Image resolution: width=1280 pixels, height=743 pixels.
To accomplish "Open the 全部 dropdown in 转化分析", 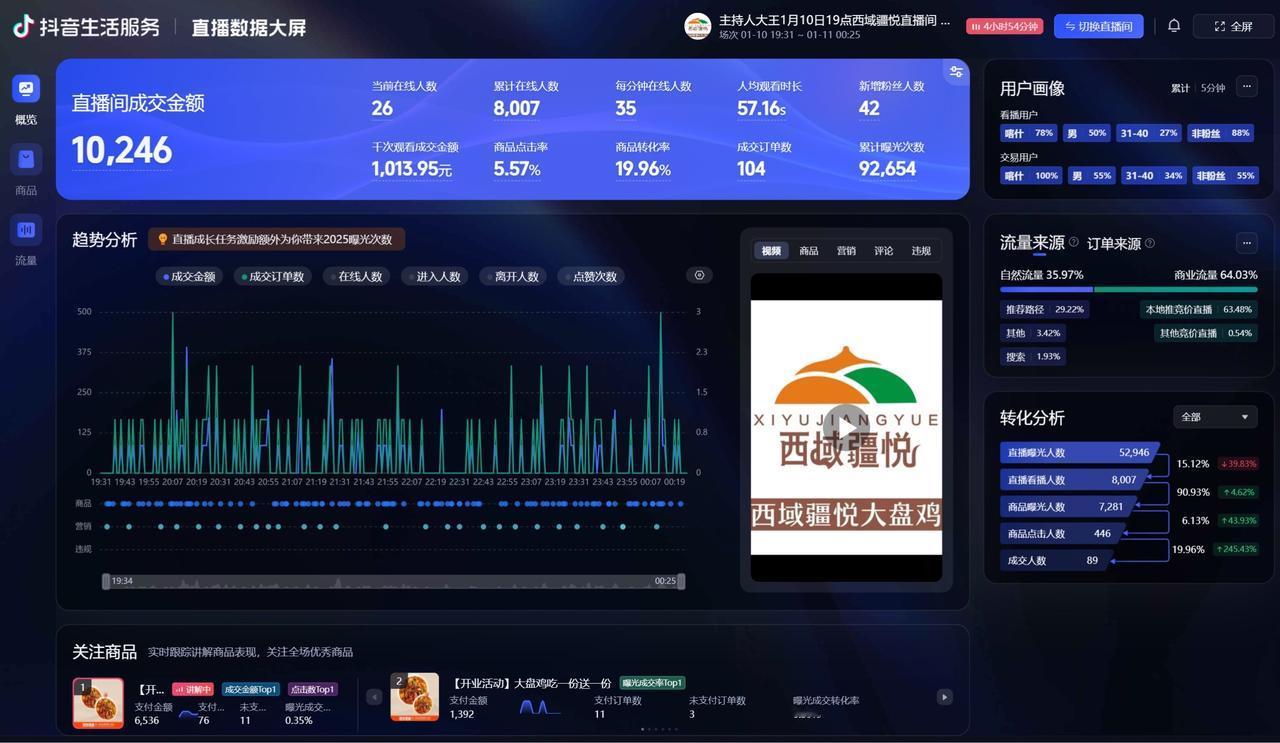I will [1216, 417].
